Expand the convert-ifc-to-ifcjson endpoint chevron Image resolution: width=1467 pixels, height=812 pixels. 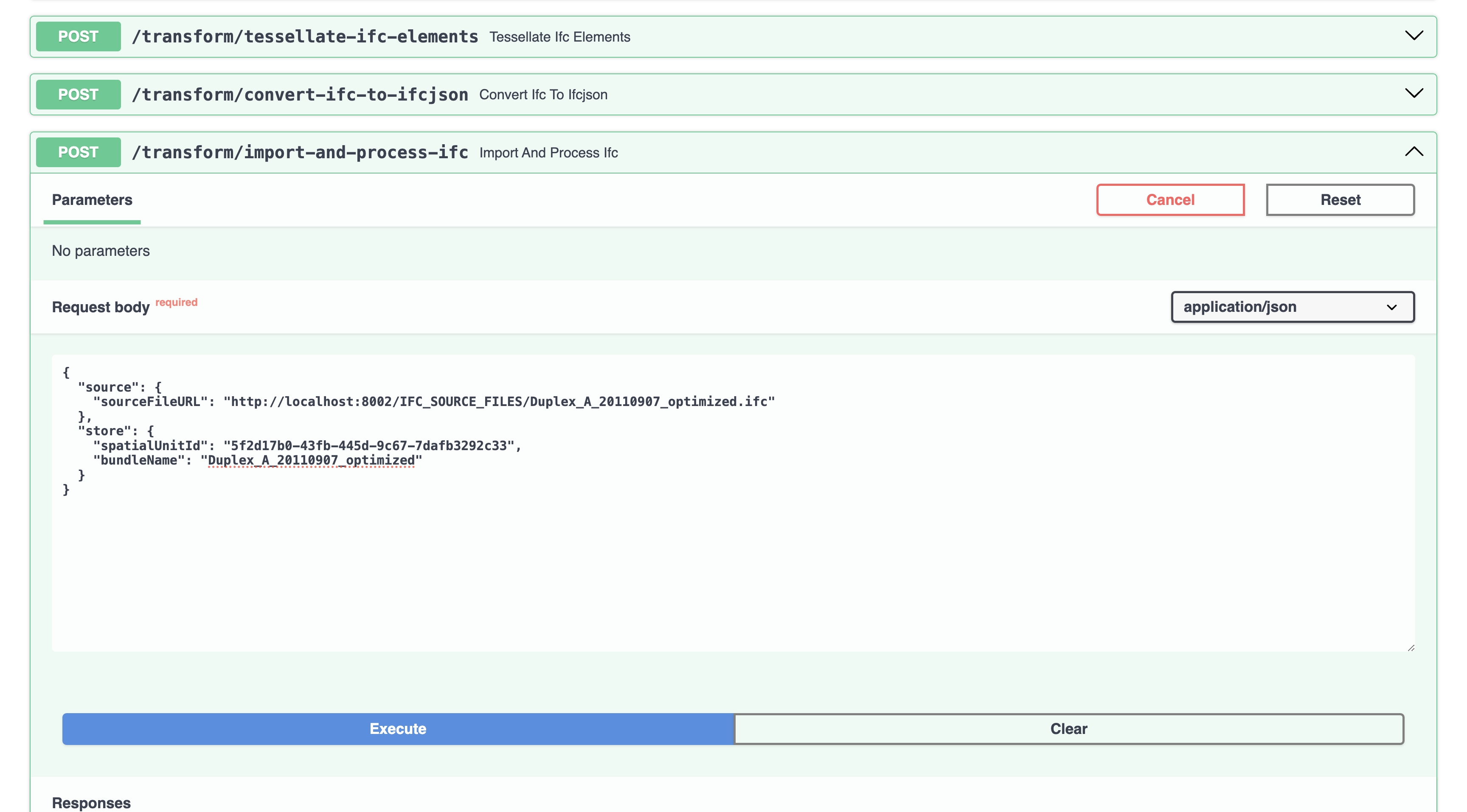tap(1414, 93)
